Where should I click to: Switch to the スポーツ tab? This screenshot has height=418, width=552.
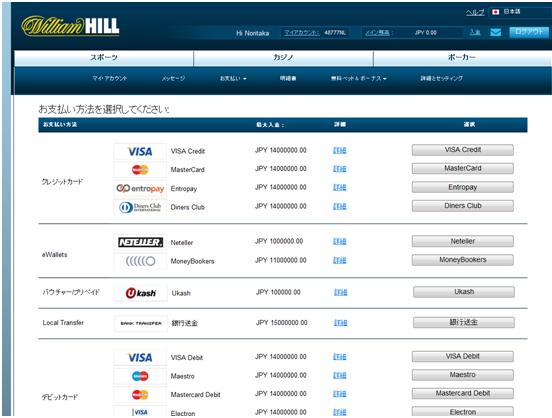tap(104, 58)
